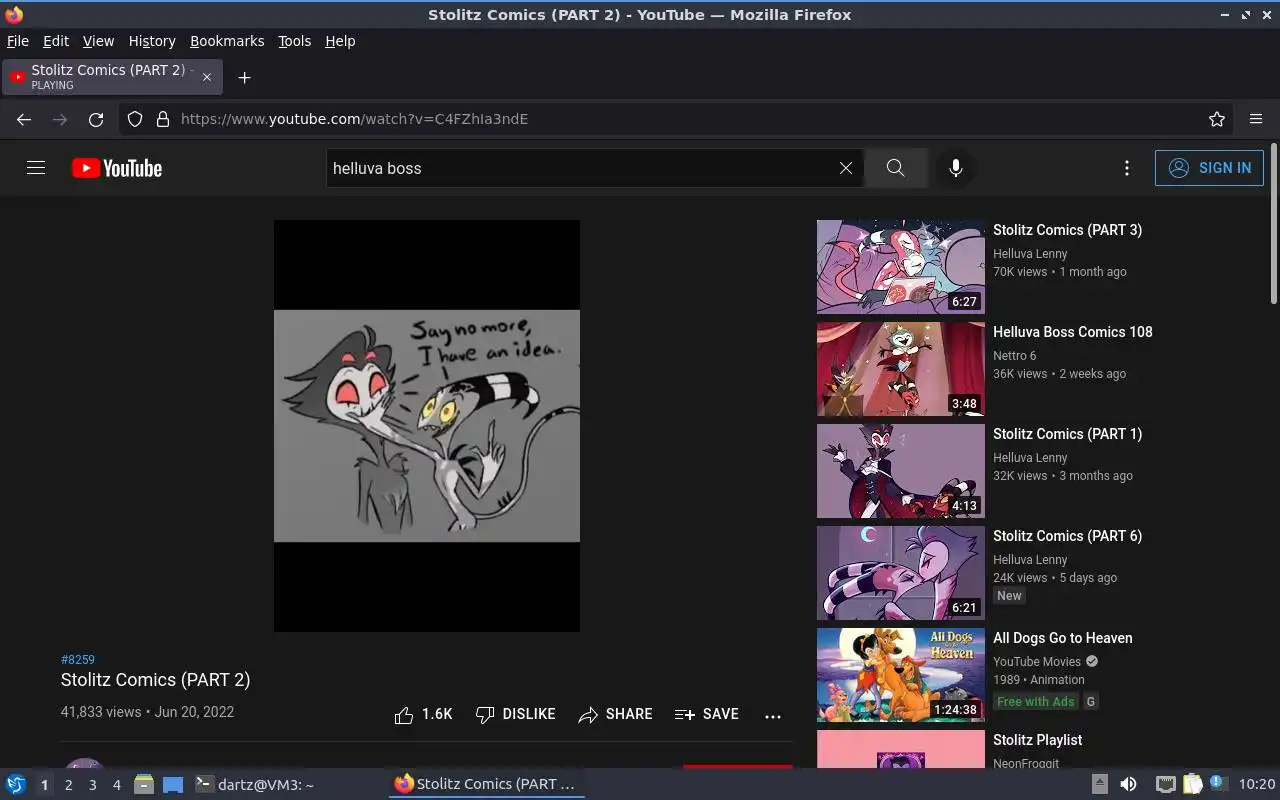1280x800 pixels.
Task: SAVE the video to a playlist
Action: tap(706, 714)
